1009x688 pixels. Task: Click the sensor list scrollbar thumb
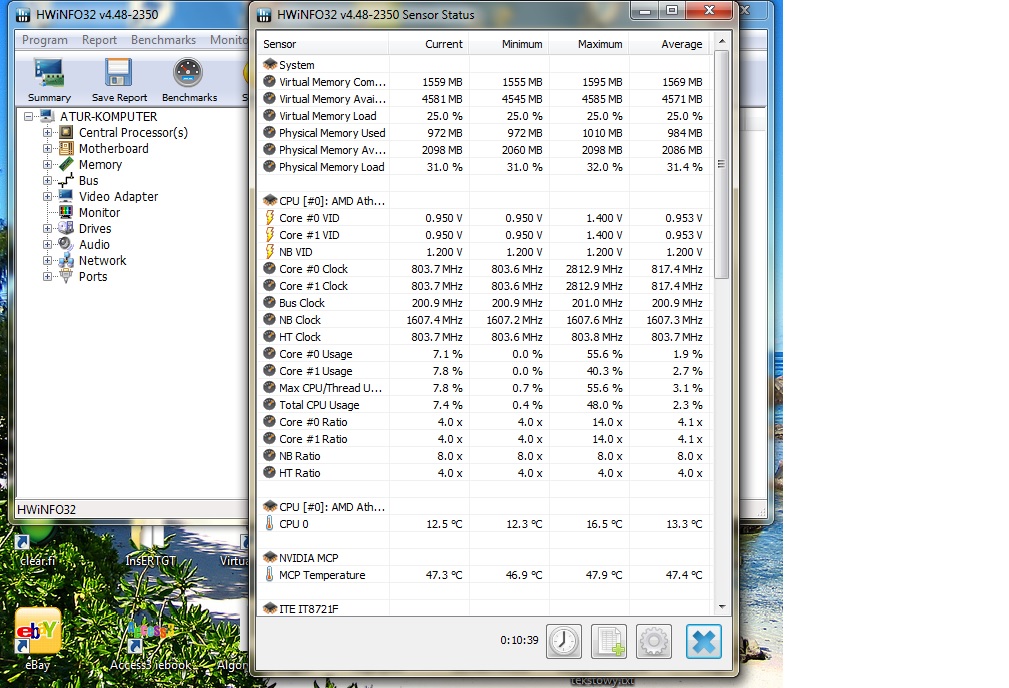721,164
